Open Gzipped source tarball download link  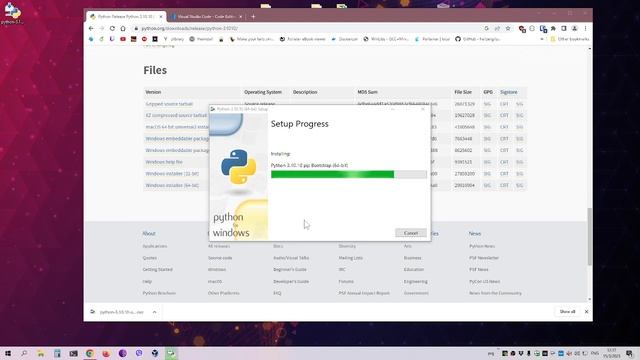(169, 104)
